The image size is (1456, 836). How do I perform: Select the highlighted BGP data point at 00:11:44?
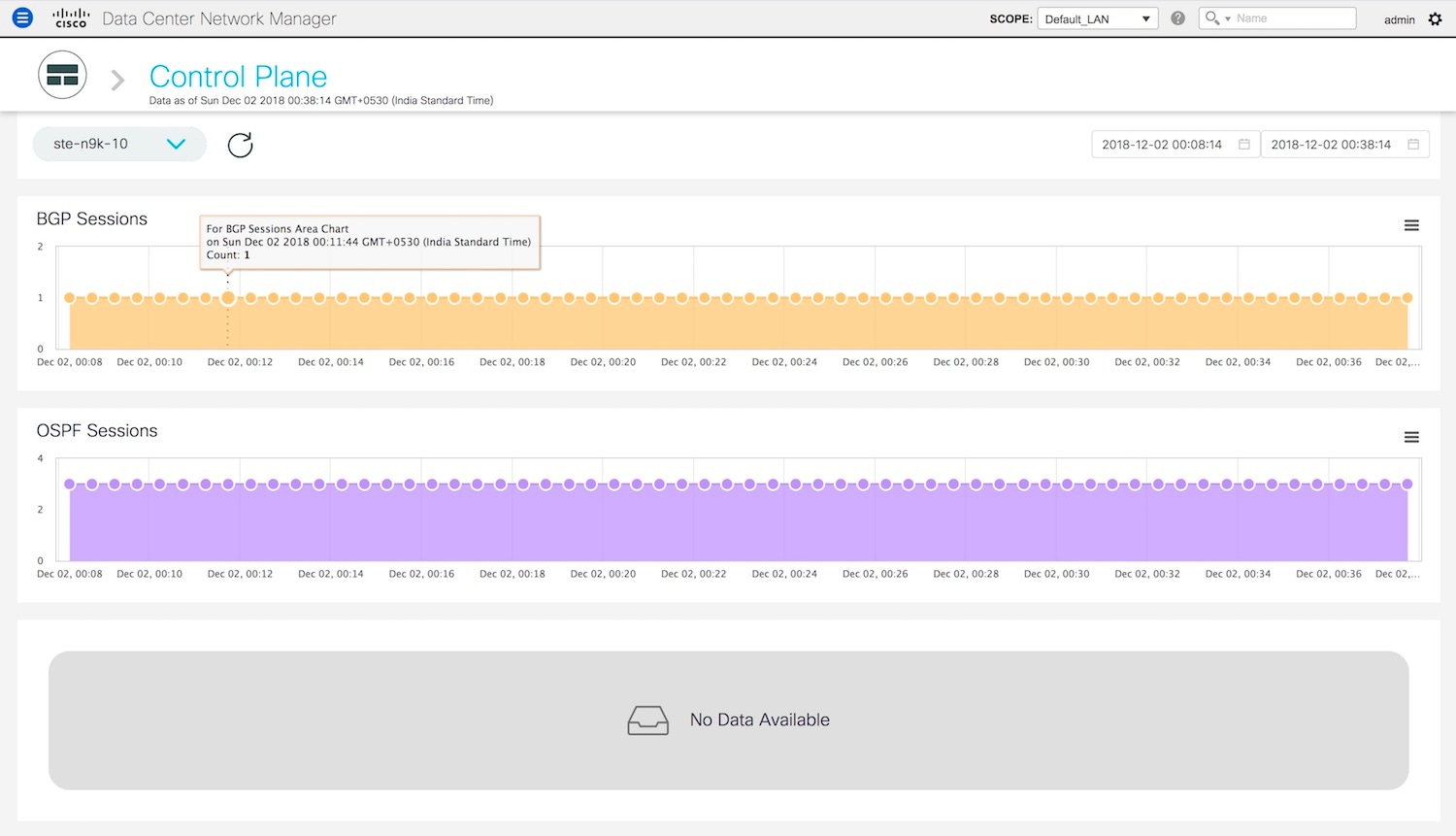228,298
